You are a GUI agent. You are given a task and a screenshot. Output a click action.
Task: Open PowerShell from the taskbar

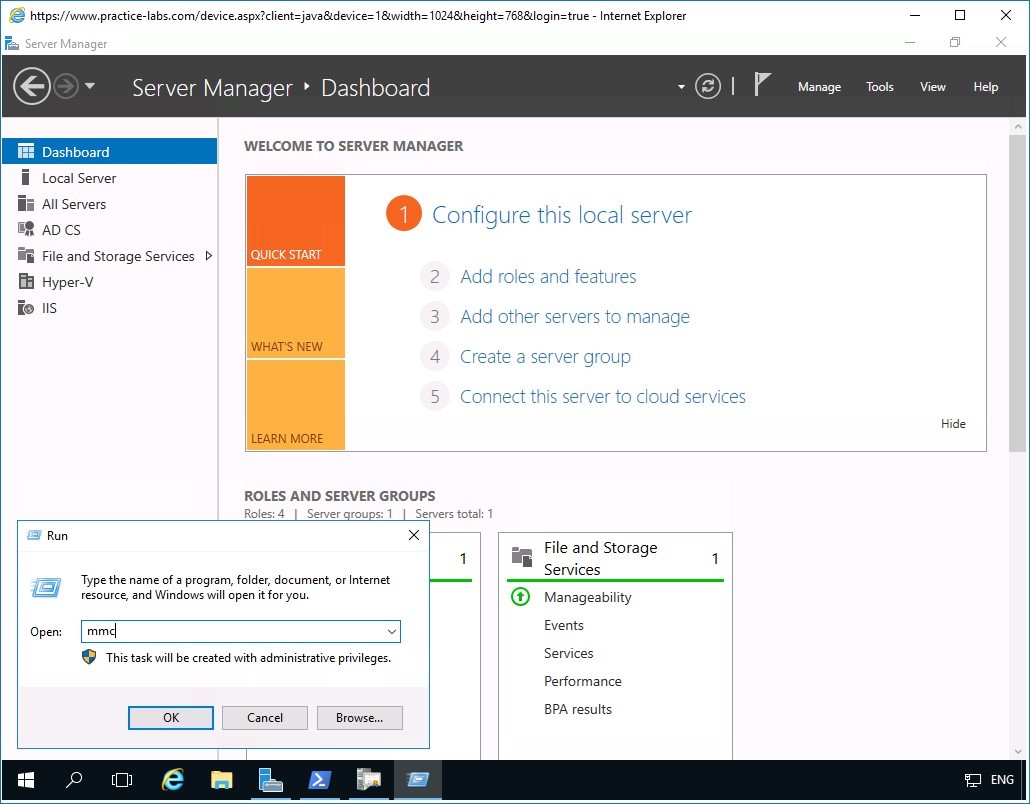coord(319,780)
